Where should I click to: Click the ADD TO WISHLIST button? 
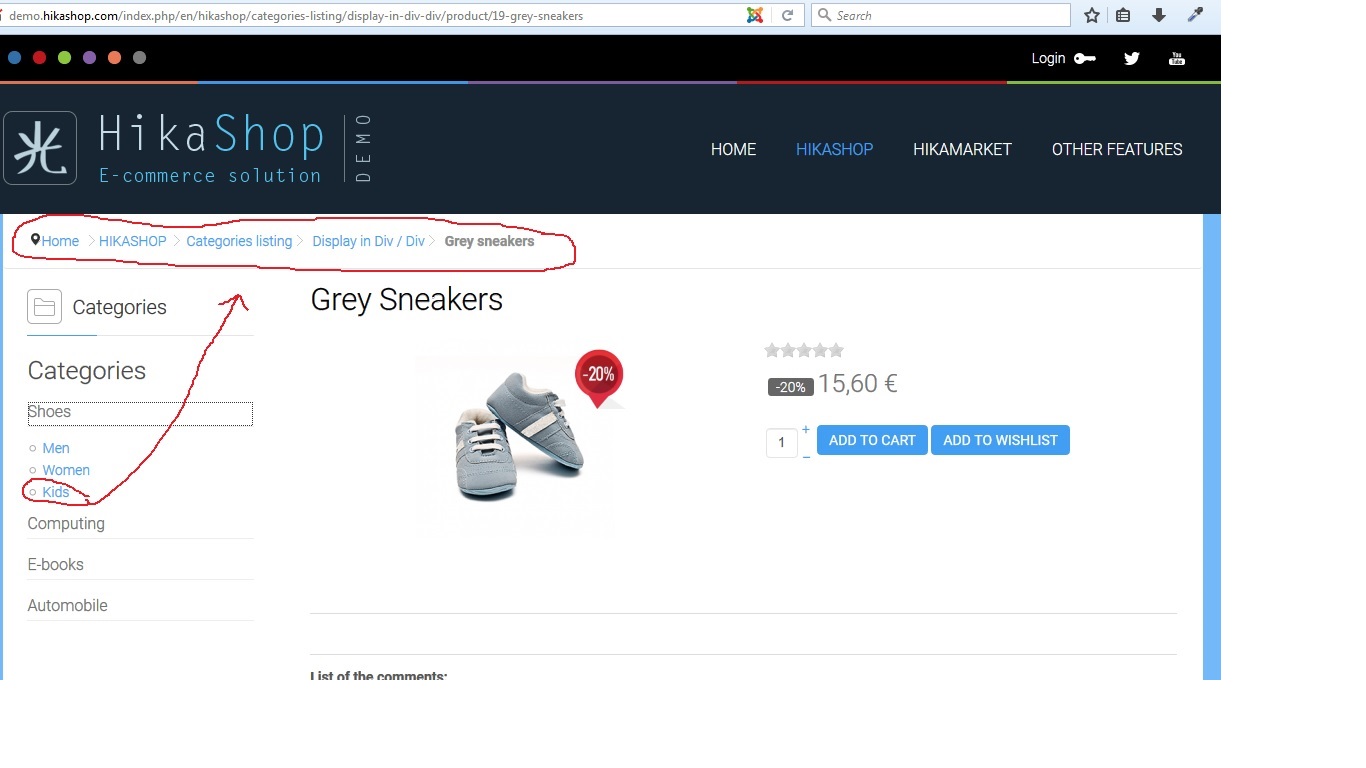1000,440
